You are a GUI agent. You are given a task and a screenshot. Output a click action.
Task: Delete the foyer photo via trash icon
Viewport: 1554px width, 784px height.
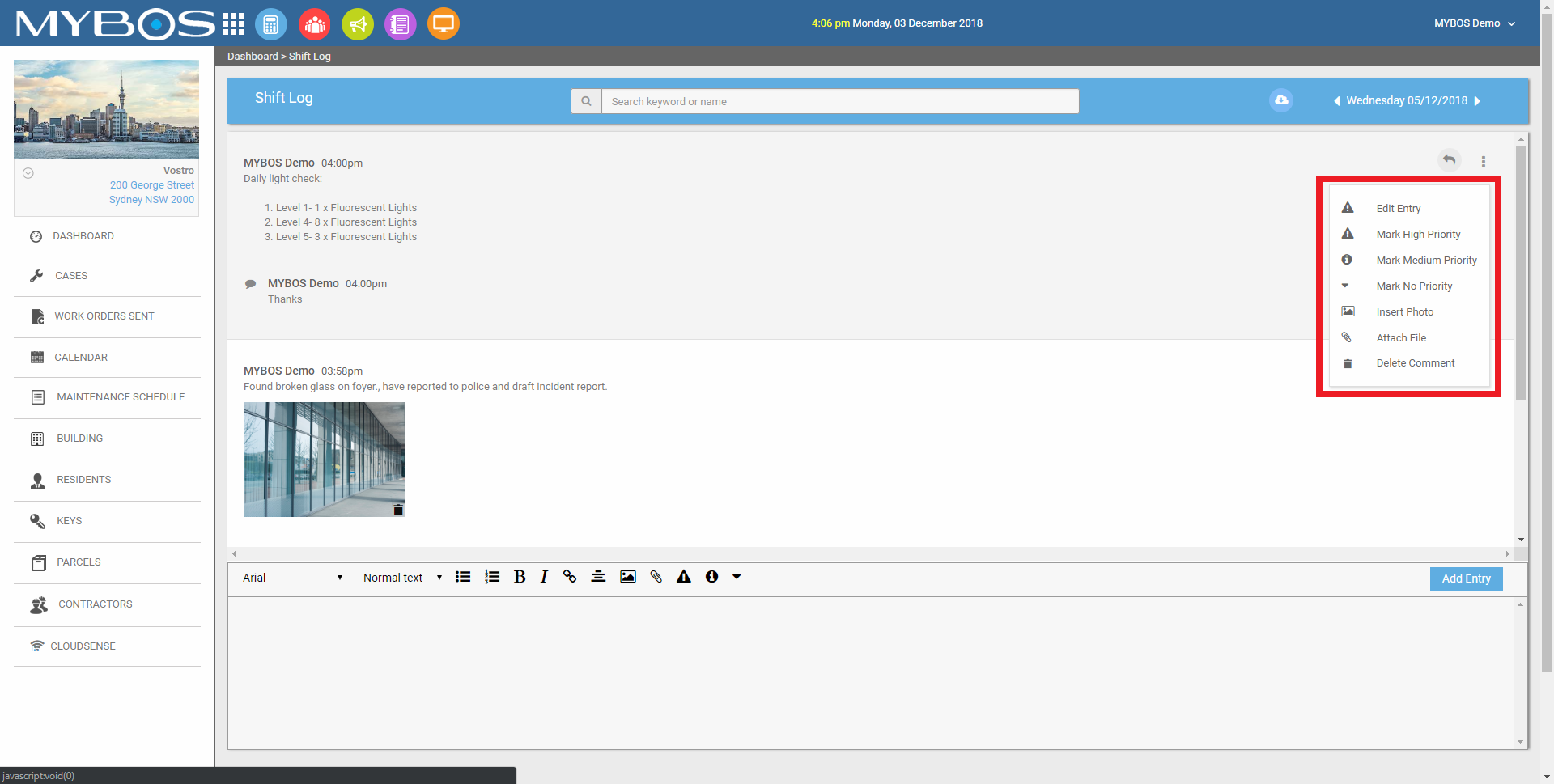click(398, 510)
